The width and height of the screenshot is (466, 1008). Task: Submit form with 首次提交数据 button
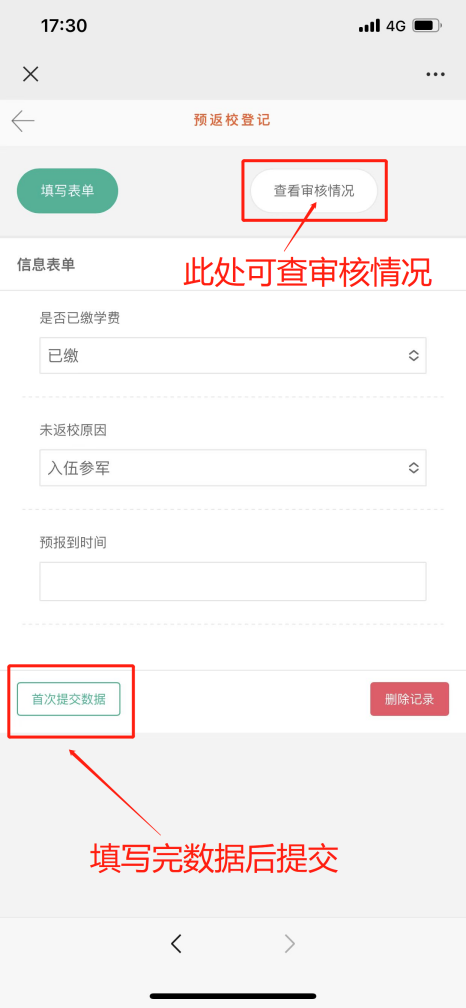69,699
